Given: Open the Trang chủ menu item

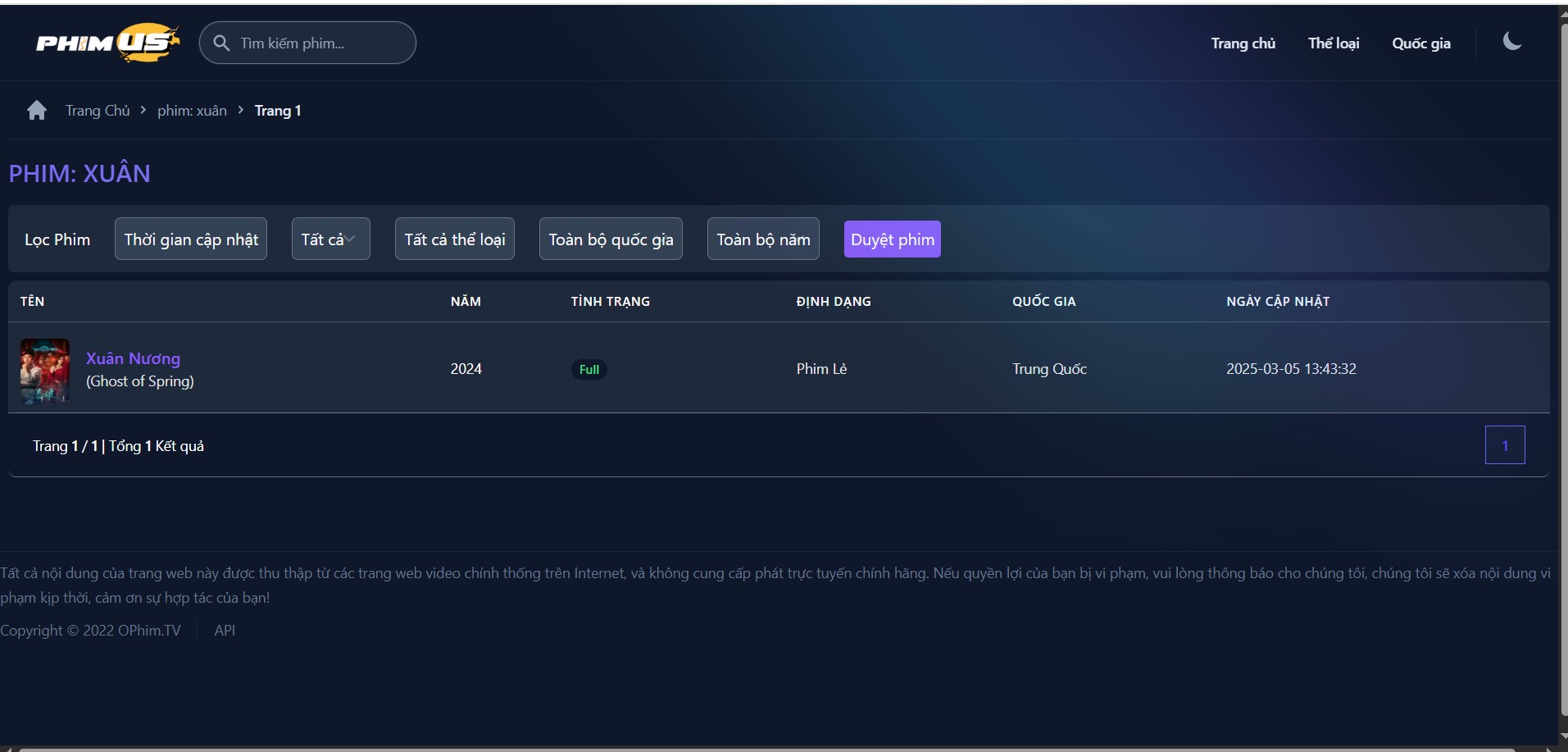Looking at the screenshot, I should point(1243,43).
